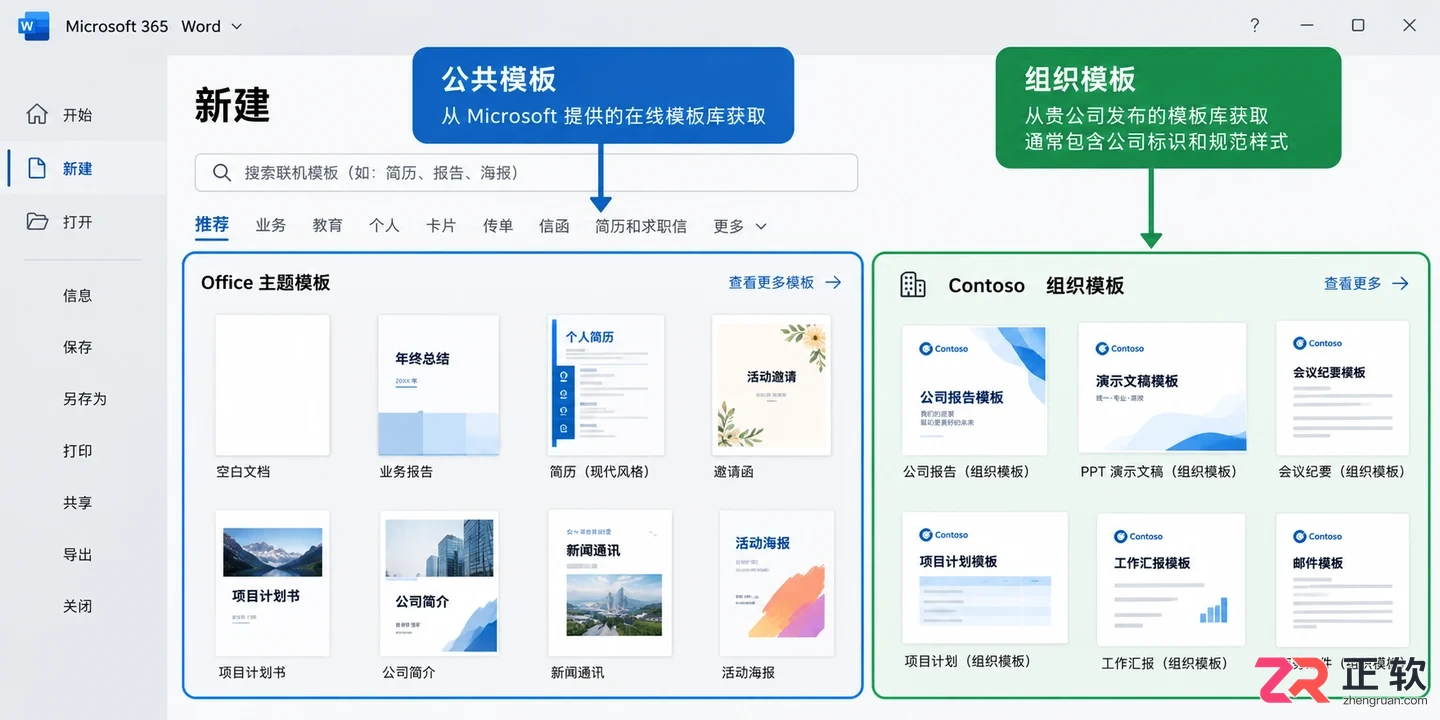This screenshot has width=1440, height=720.
Task: Click the document icon beside 新建
Action: [x=37, y=168]
